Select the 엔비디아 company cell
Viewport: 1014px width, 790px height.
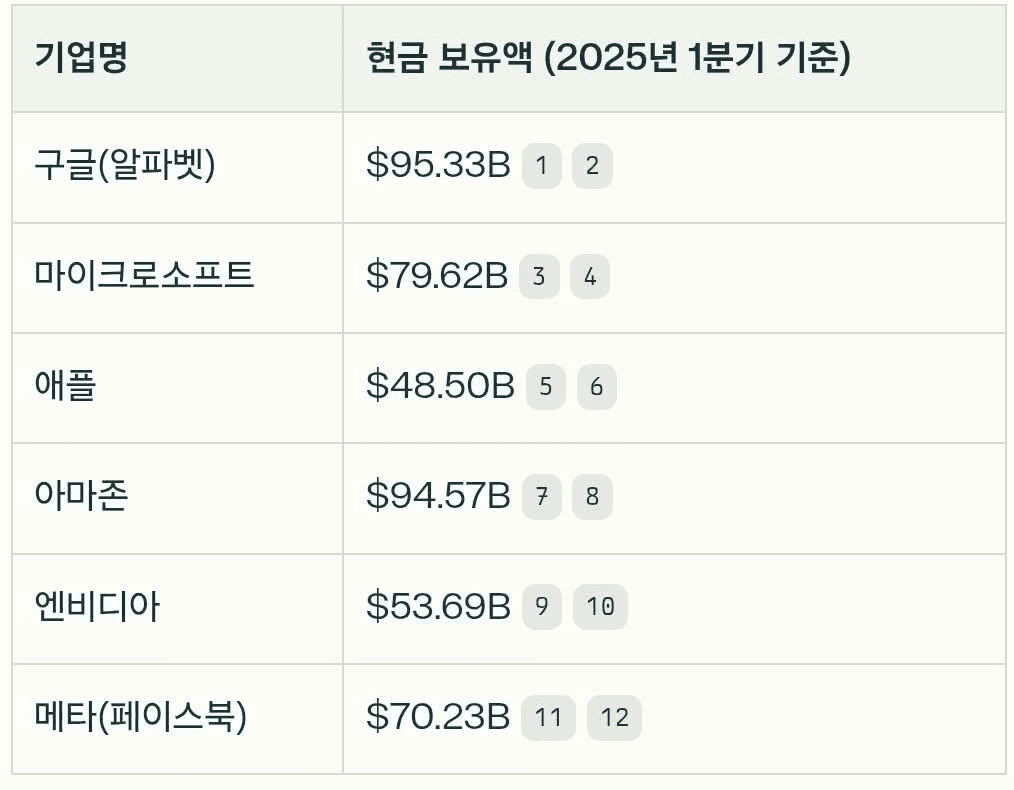[x=177, y=609]
